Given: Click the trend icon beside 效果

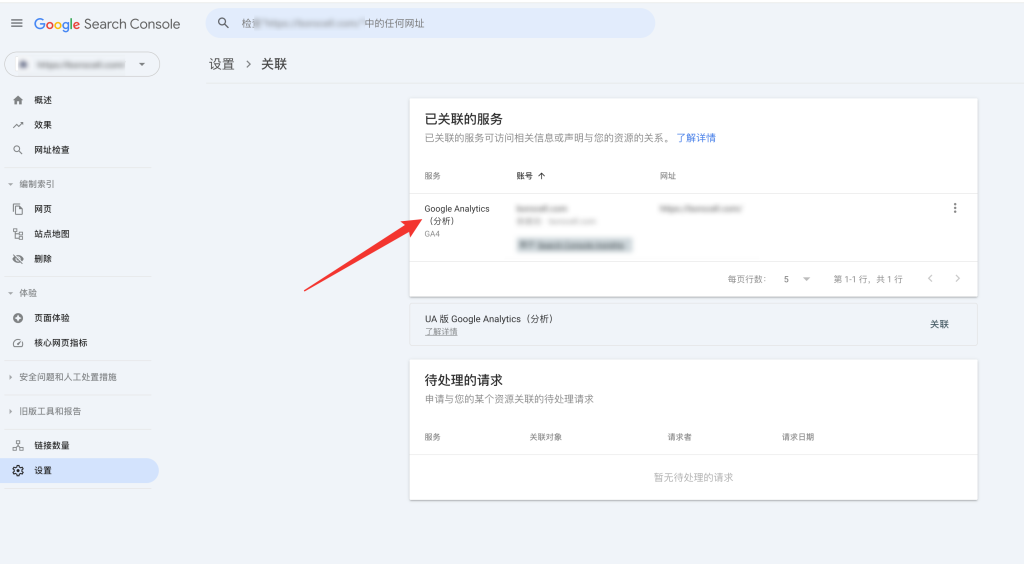Looking at the screenshot, I should coord(18,125).
